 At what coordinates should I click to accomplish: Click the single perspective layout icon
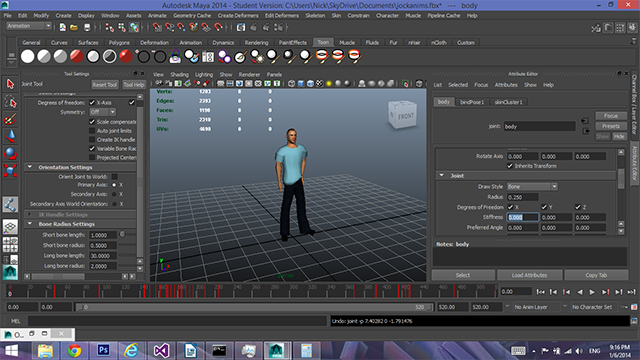tap(10, 227)
